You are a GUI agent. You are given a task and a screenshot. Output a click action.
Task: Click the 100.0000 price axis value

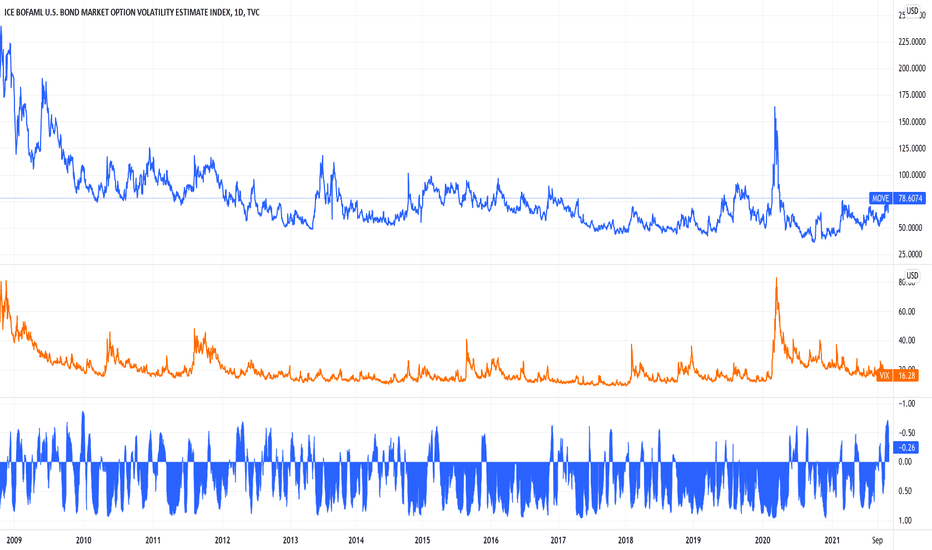911,175
